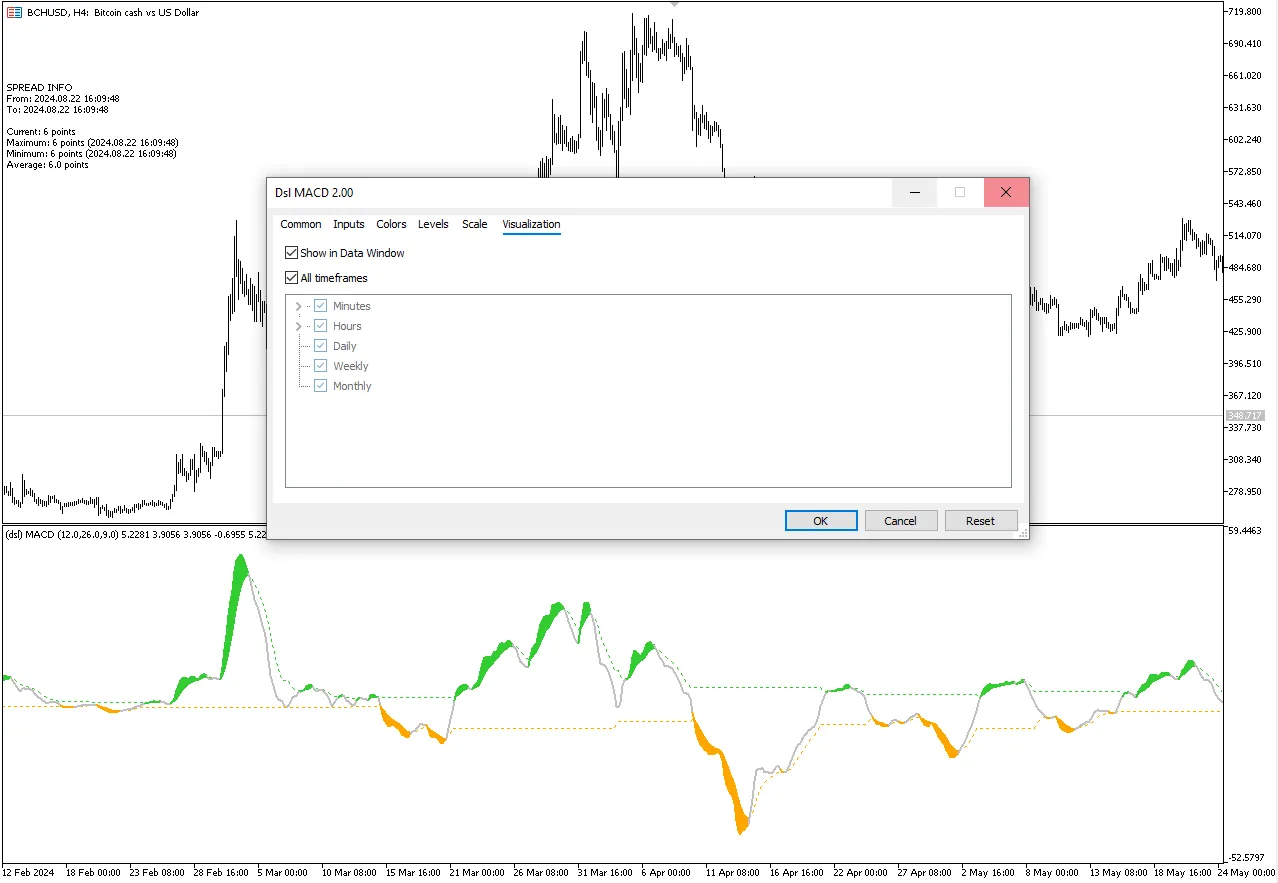1278x883 pixels.
Task: Click the resize grip at dialog corner
Action: point(1022,534)
